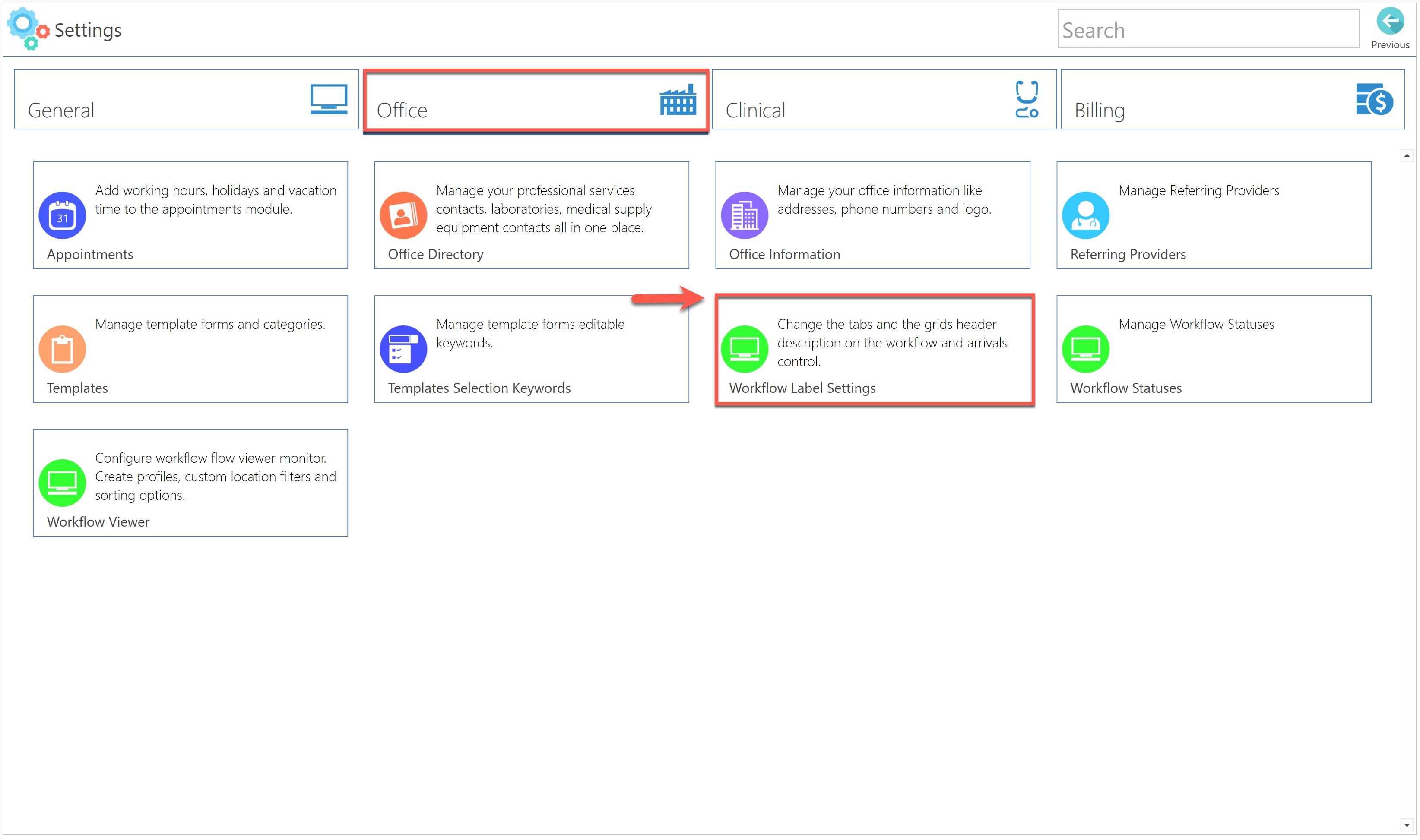Click the Appointments calendar icon
This screenshot has height=840, width=1420.
tap(62, 216)
